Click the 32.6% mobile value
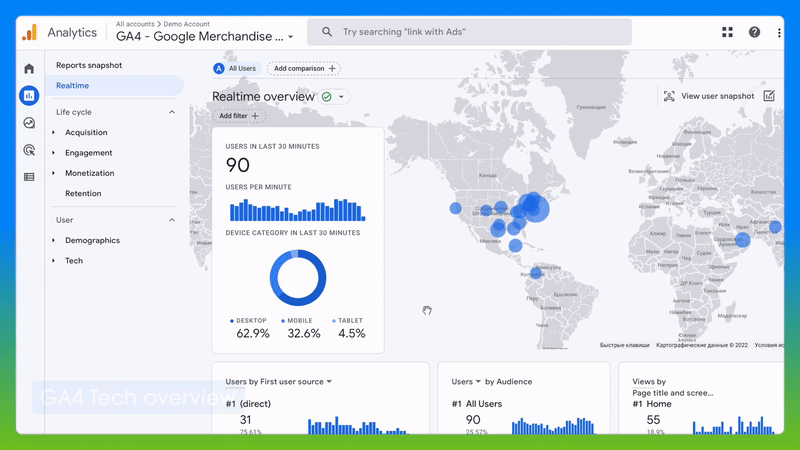Viewport: 800px width, 450px height. 304,334
